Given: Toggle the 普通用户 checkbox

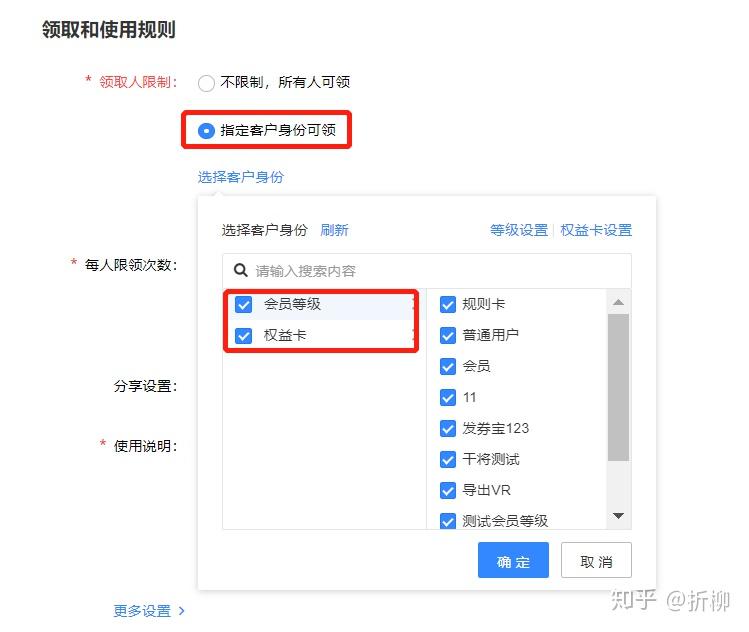Looking at the screenshot, I should pos(448,335).
